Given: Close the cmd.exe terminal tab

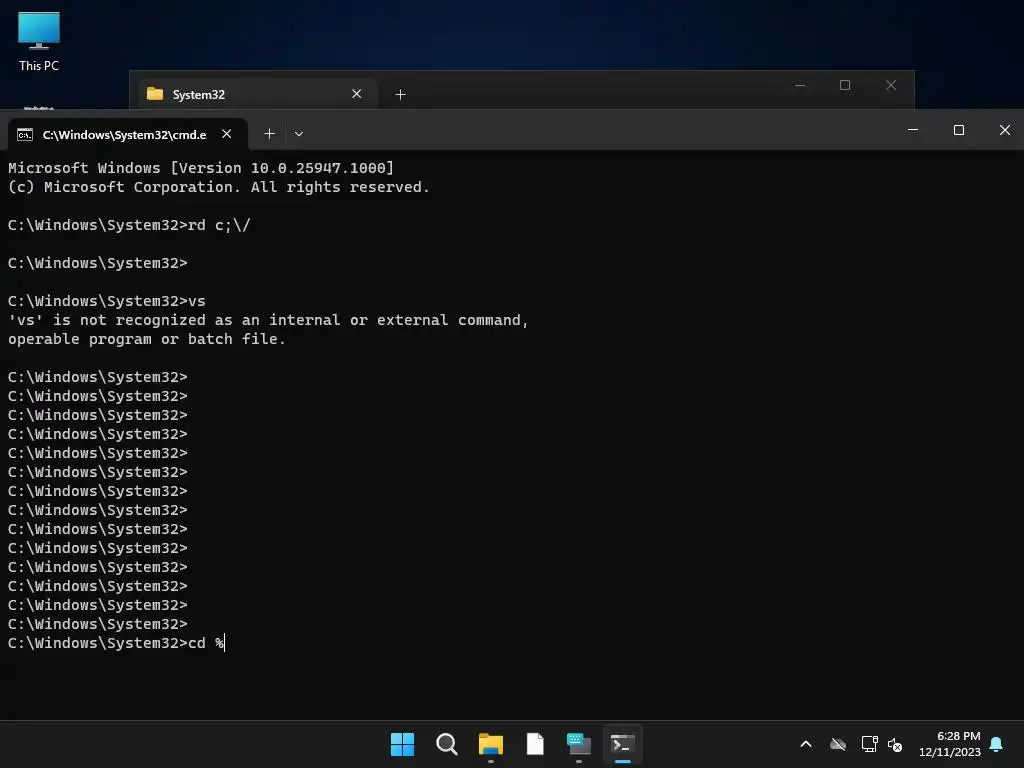Looking at the screenshot, I should coord(227,134).
